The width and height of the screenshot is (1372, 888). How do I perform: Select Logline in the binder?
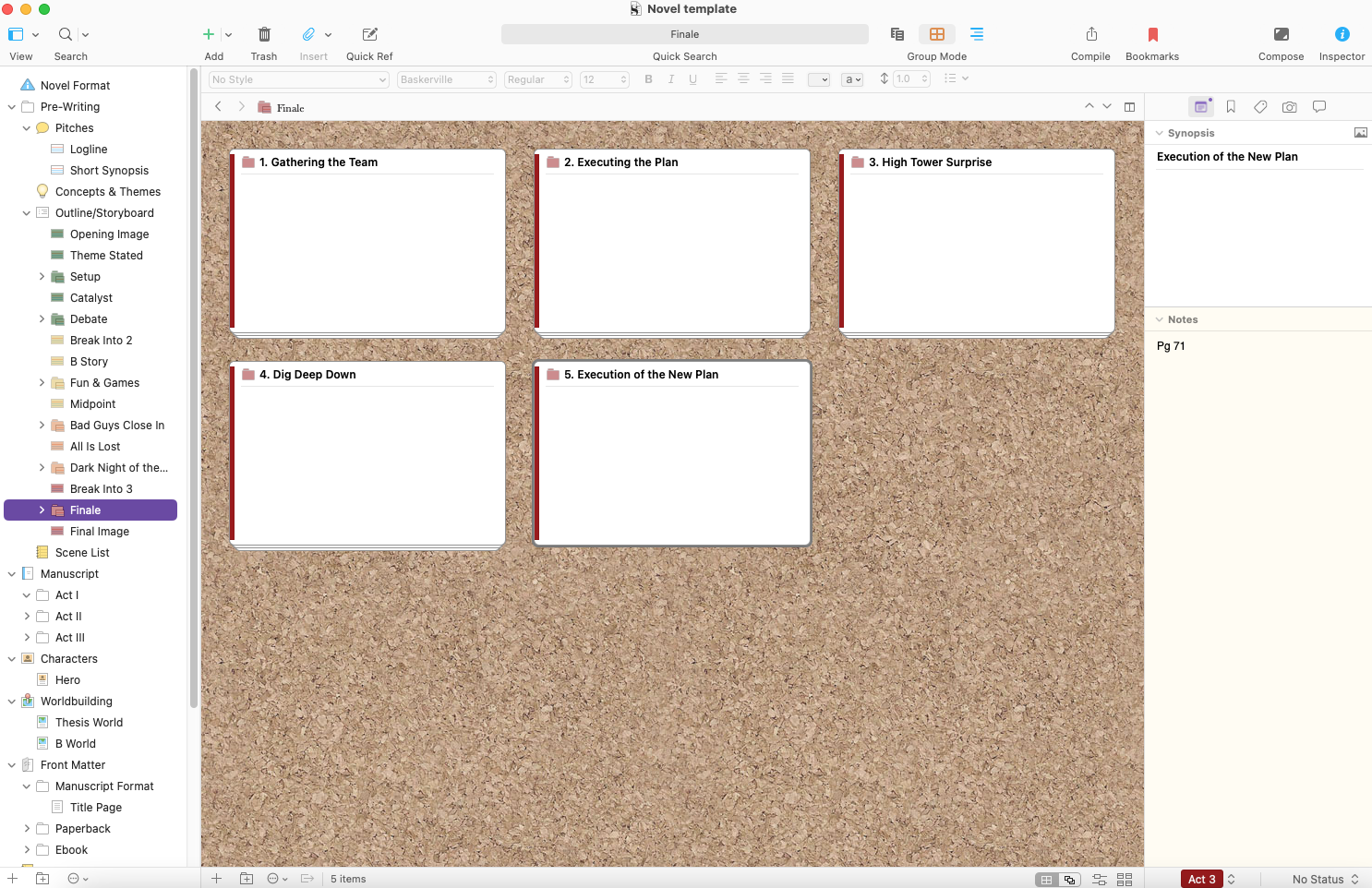(x=89, y=150)
